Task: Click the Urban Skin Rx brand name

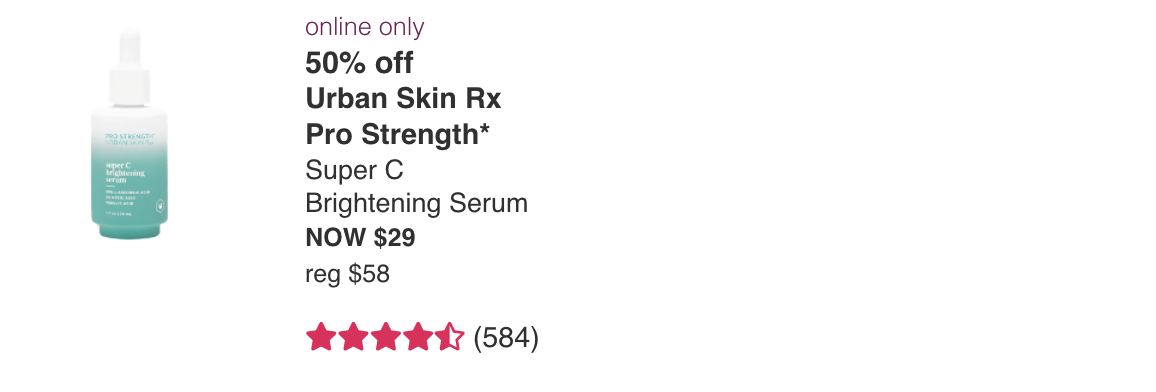Action: [x=403, y=98]
